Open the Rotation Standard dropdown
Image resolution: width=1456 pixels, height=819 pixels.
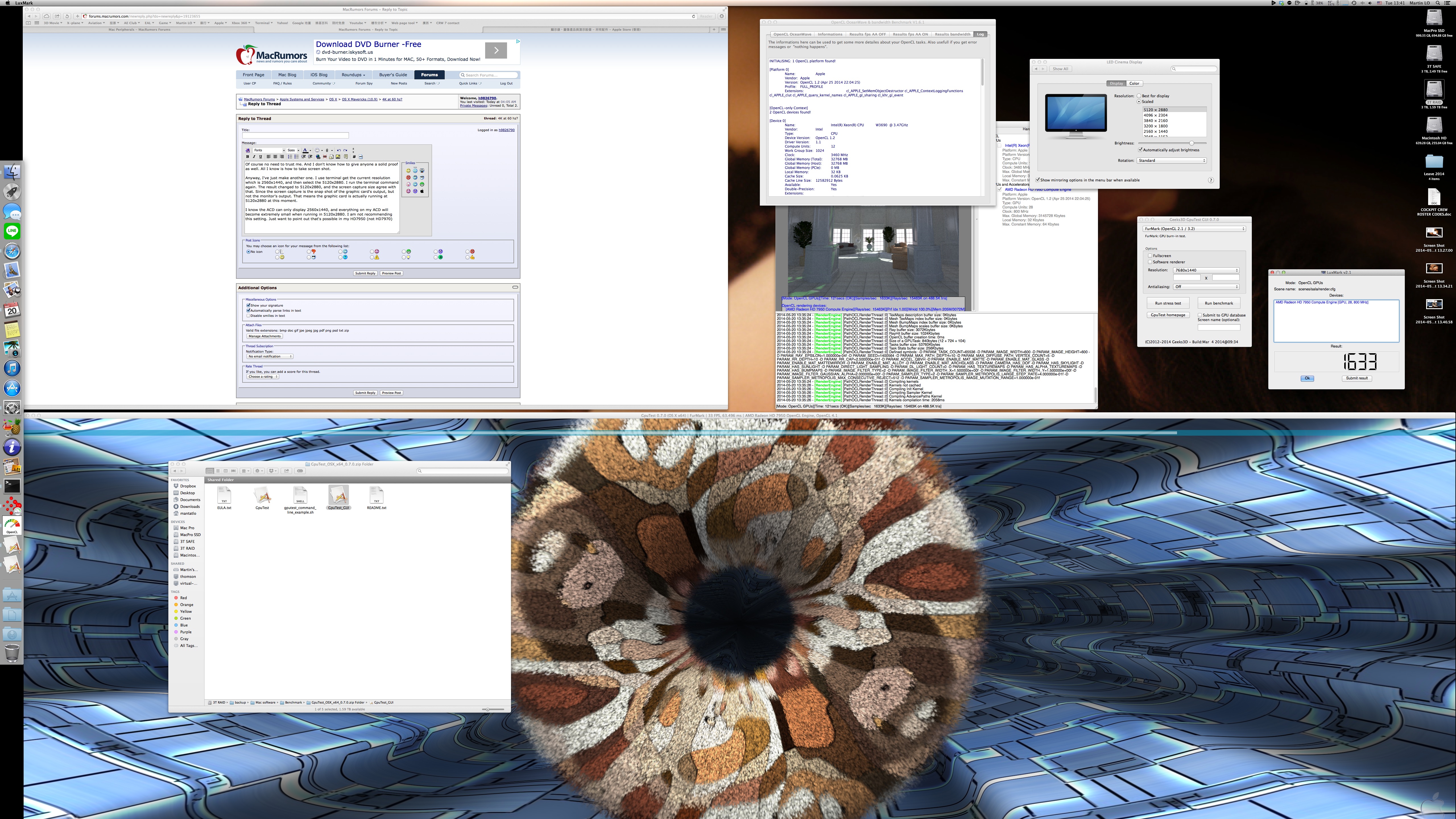pyautogui.click(x=1172, y=160)
